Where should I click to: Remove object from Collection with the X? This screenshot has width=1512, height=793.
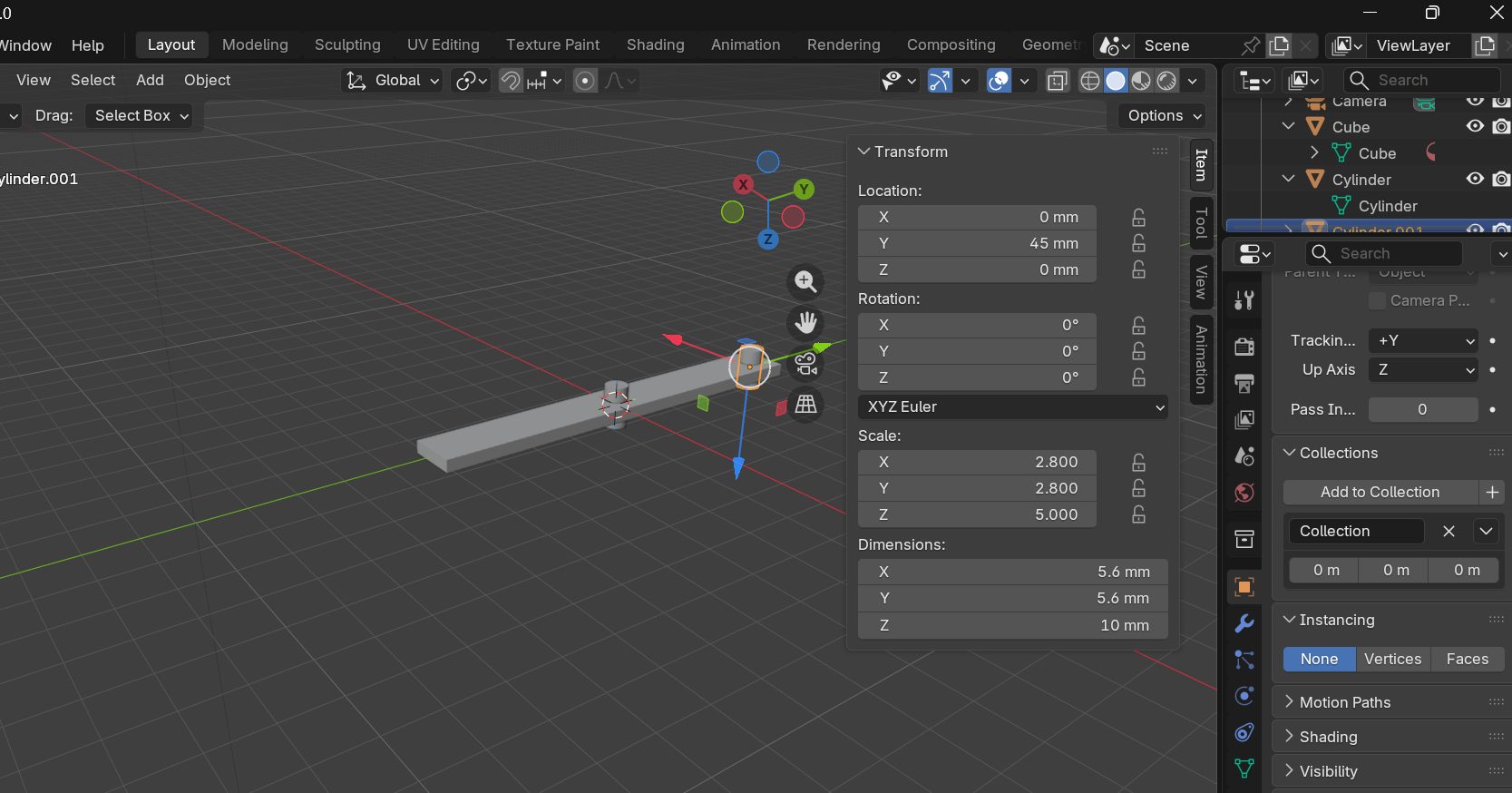[x=1449, y=531]
